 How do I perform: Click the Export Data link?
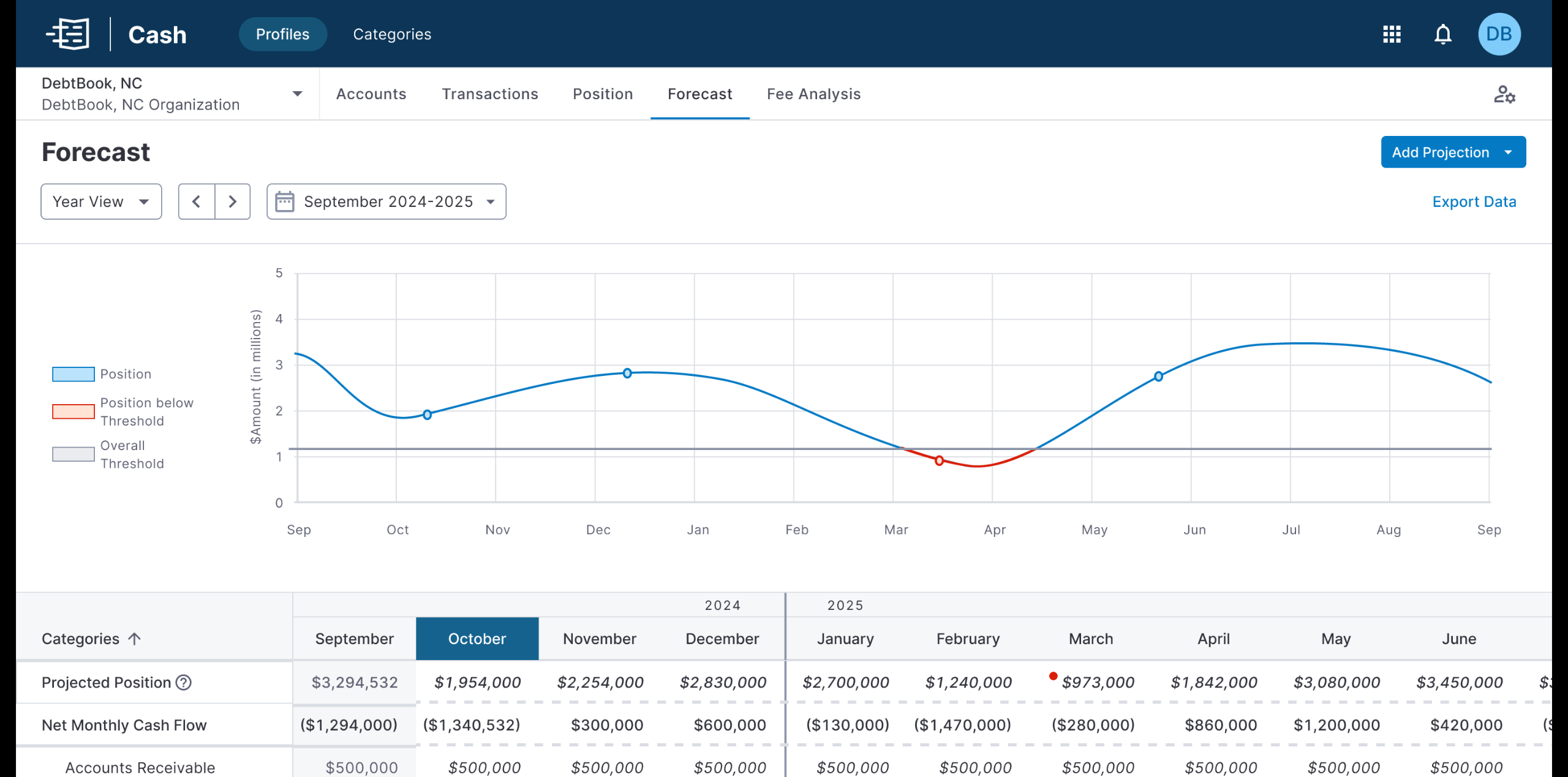(1474, 201)
